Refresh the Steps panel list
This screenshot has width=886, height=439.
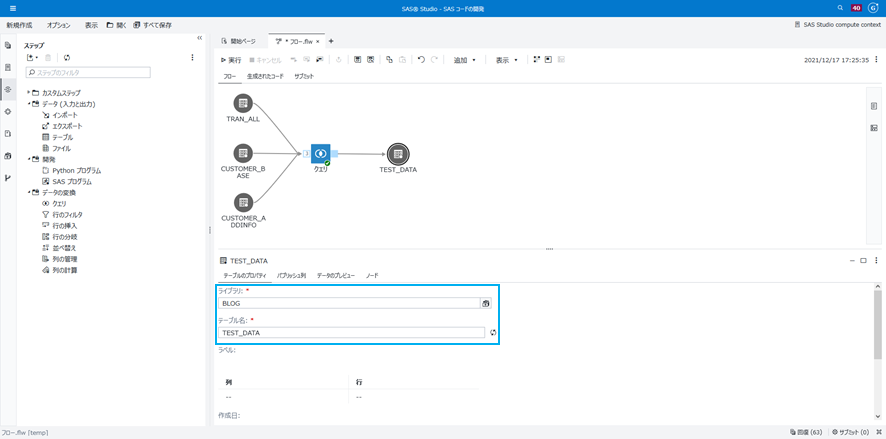(x=67, y=58)
